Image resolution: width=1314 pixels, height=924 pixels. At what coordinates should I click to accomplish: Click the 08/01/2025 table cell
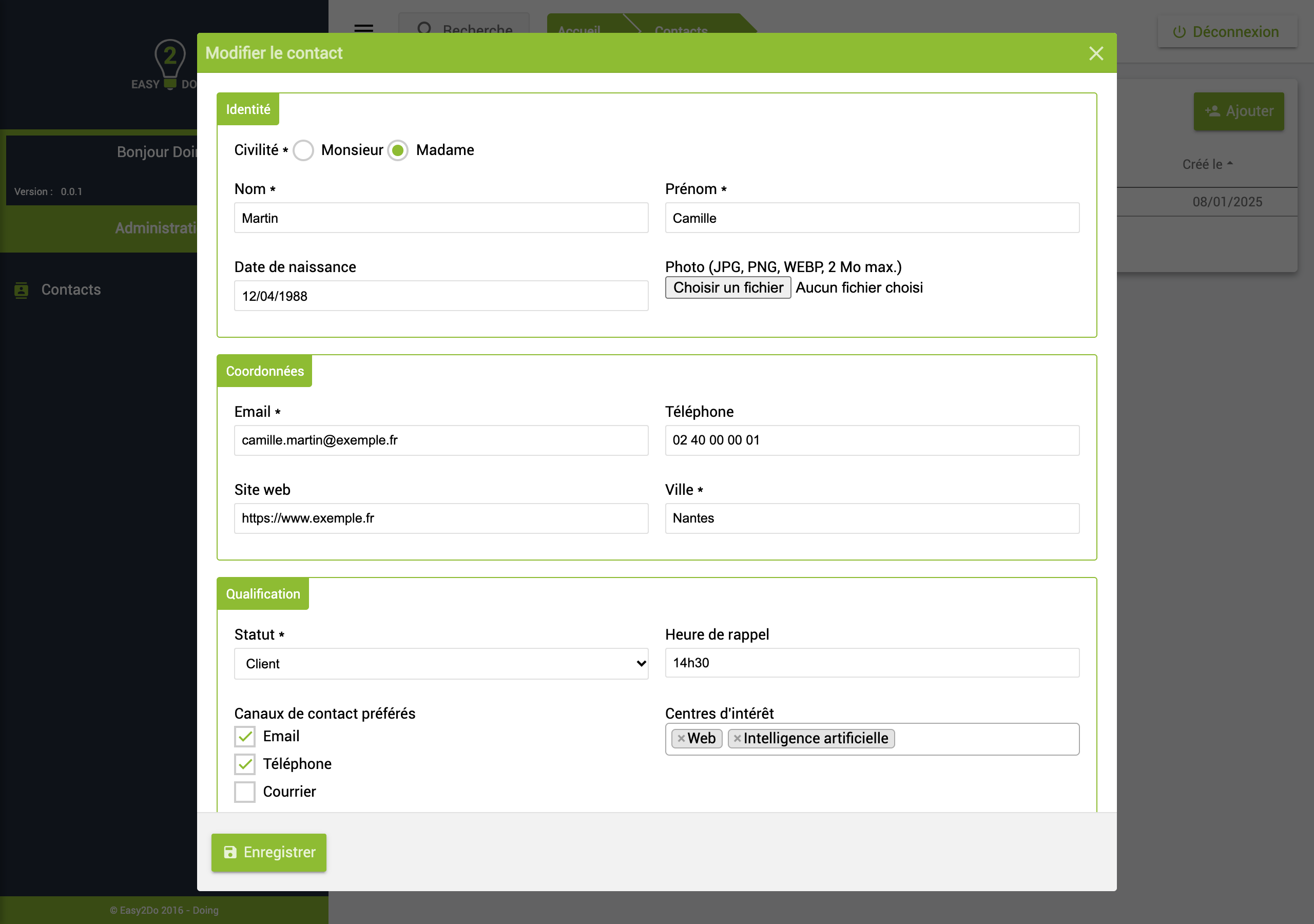tap(1227, 202)
